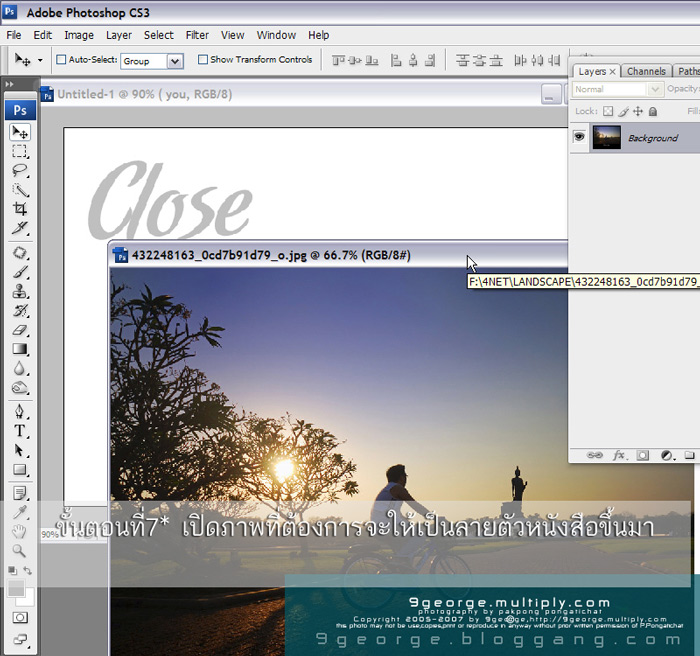Reset default foreground and background colors

[12, 570]
